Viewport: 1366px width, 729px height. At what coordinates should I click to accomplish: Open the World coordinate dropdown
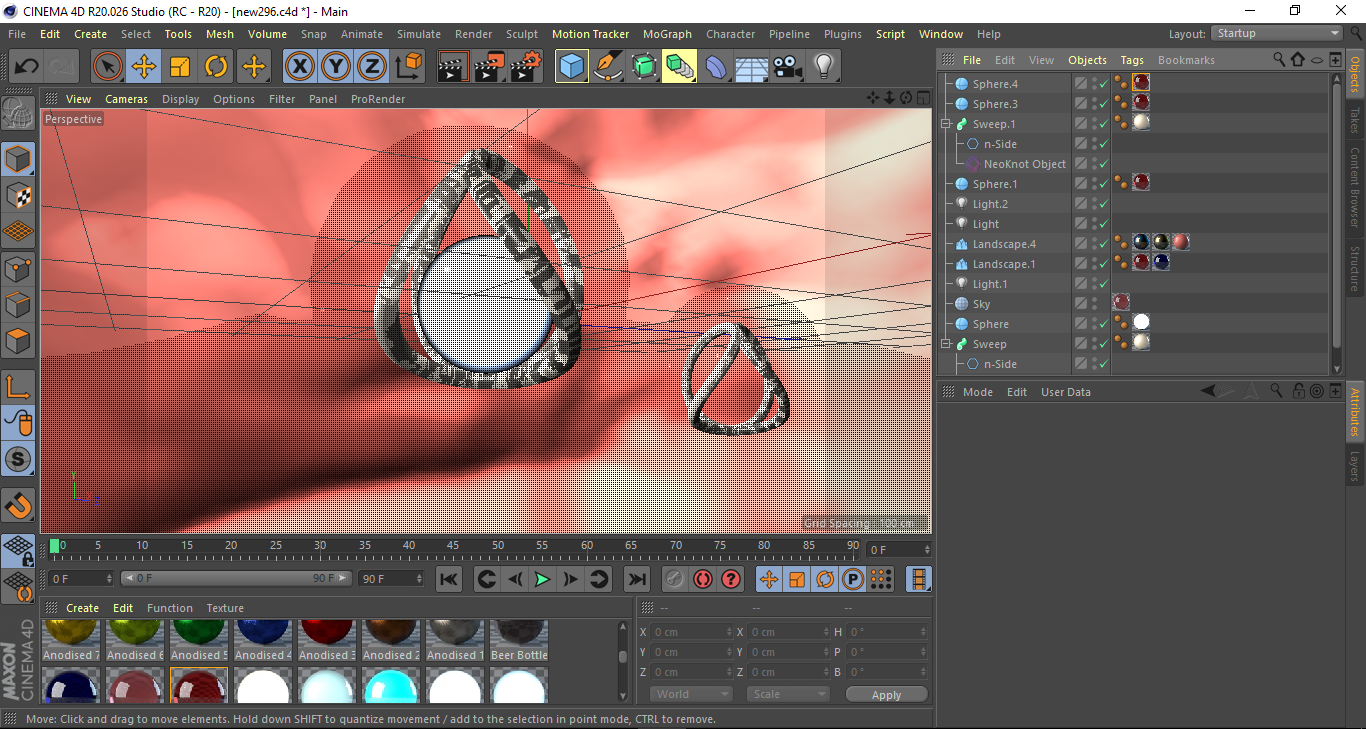[691, 694]
